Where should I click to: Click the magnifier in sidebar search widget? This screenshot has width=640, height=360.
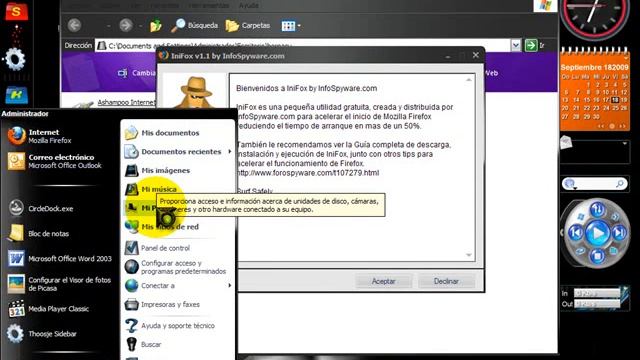pyautogui.click(x=620, y=184)
